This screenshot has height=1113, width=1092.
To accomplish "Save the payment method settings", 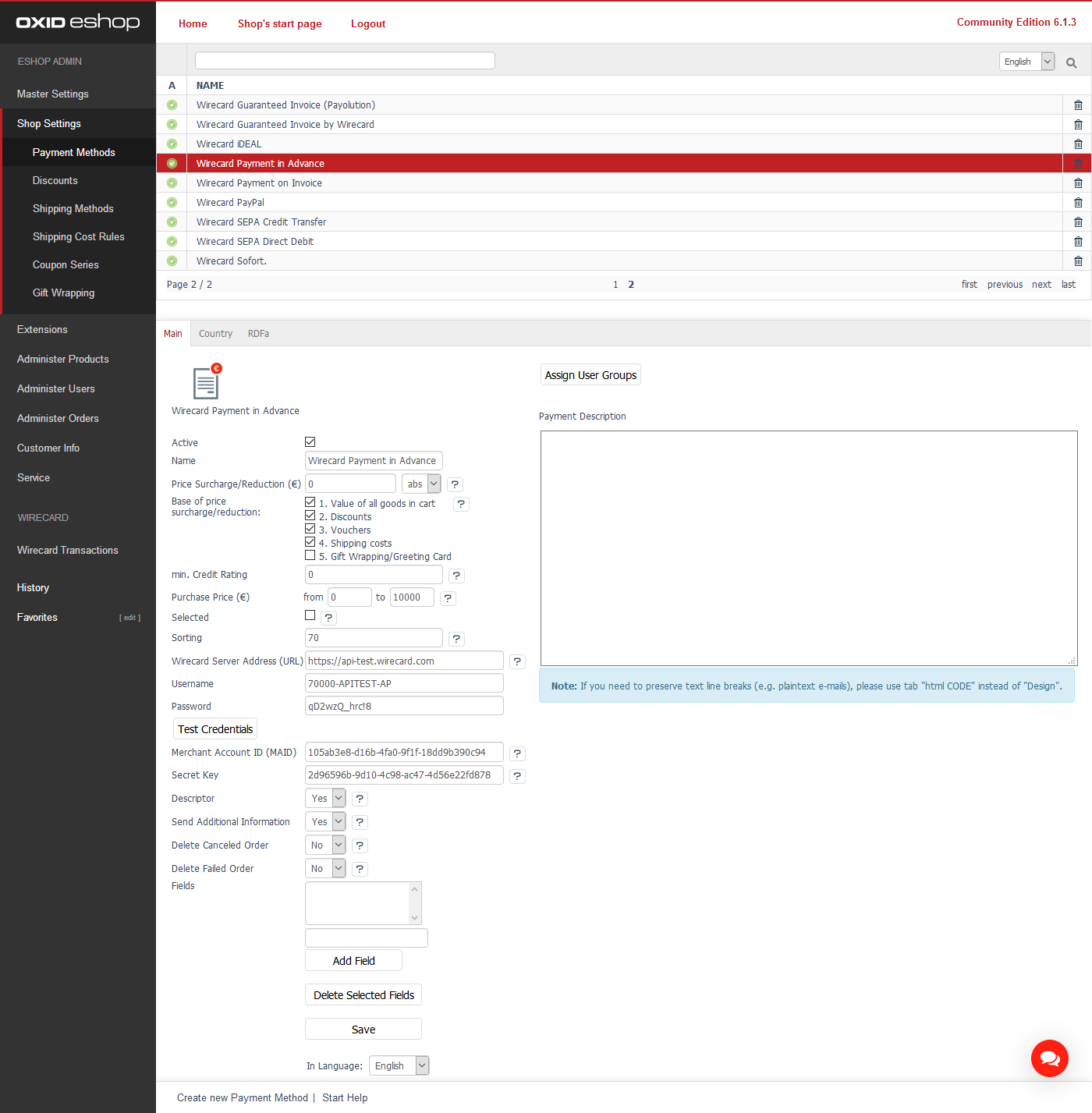I will [363, 1030].
